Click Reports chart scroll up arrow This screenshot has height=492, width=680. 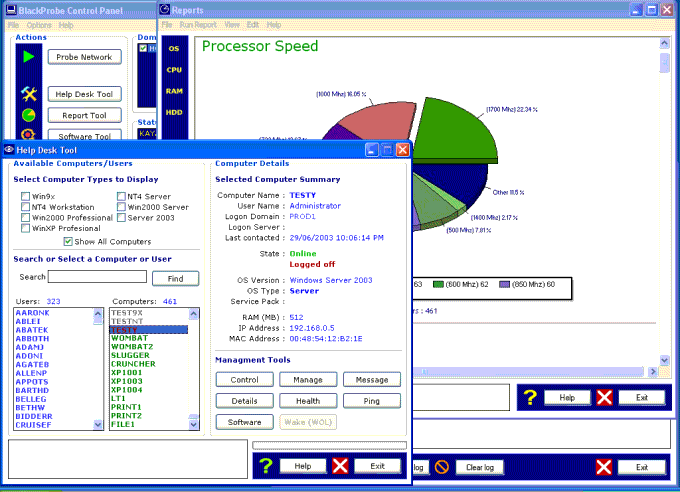point(664,43)
